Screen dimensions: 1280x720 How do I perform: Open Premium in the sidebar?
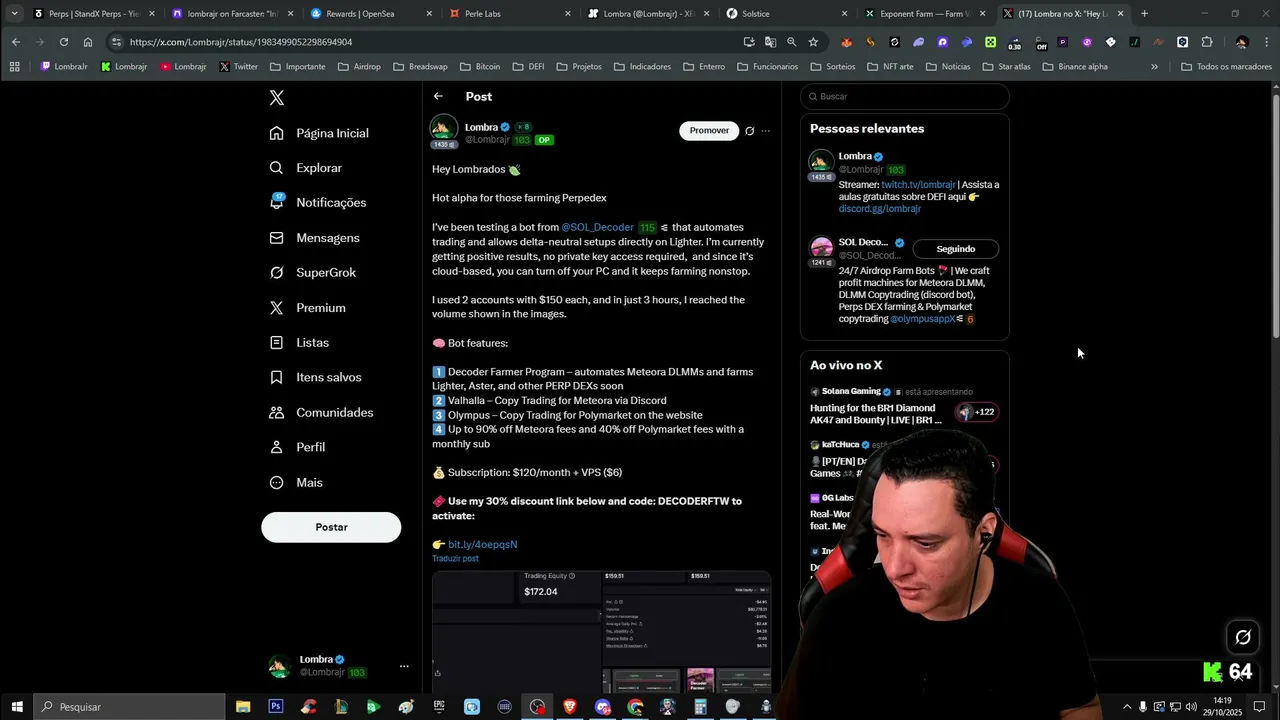tap(308, 308)
